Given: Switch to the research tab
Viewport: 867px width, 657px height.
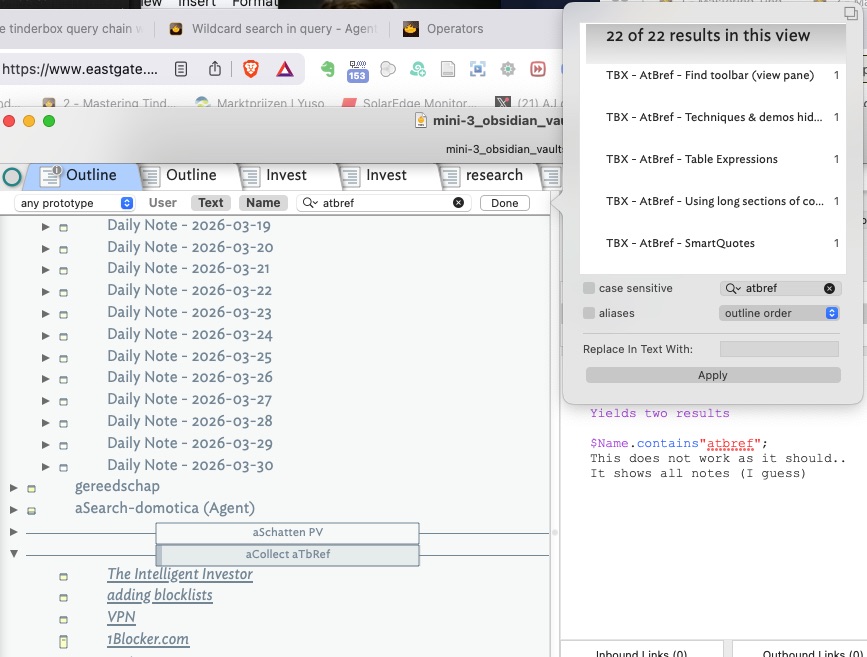Looking at the screenshot, I should 493,176.
